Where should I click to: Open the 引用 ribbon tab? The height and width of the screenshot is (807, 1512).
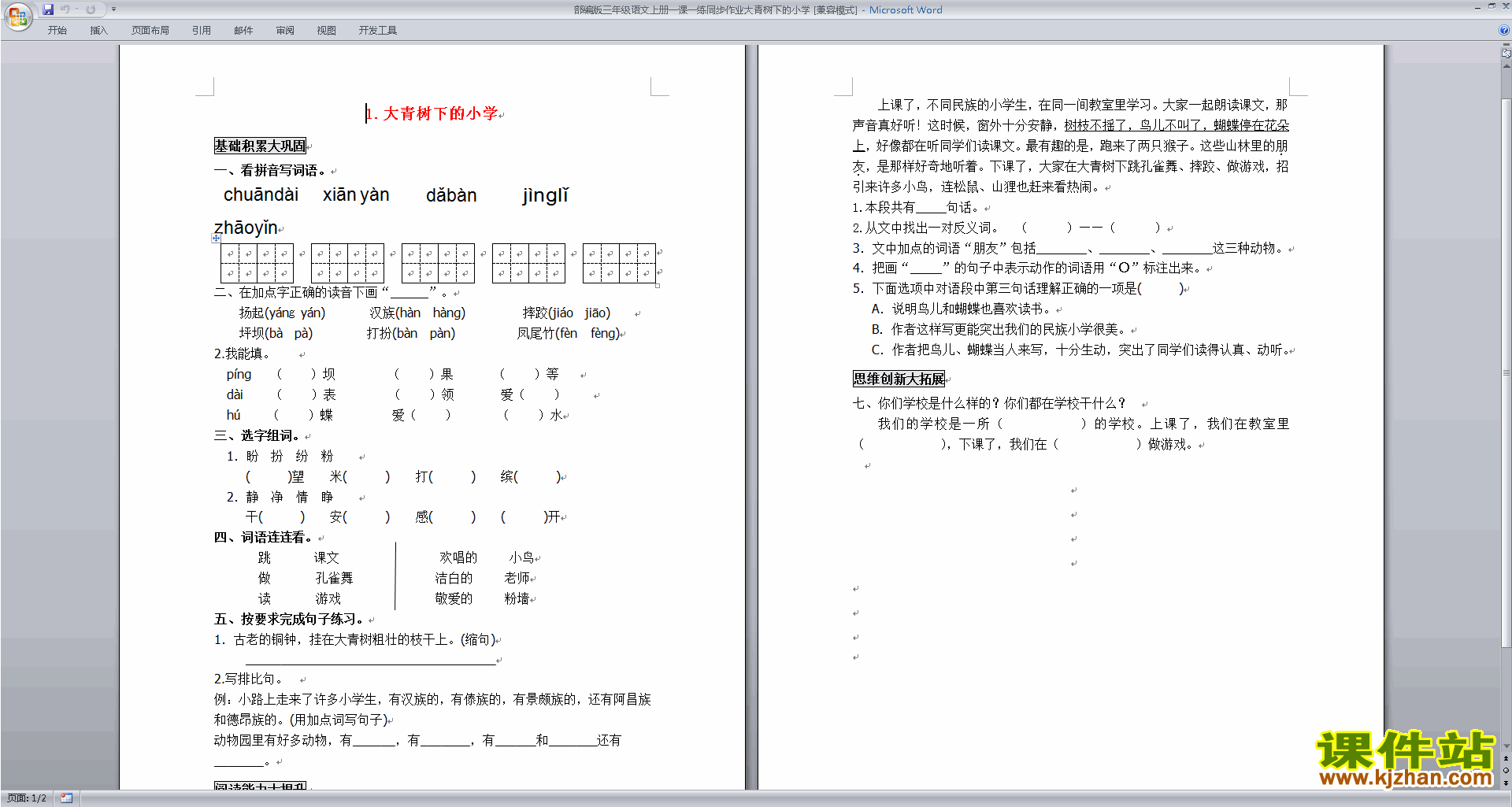pyautogui.click(x=202, y=30)
